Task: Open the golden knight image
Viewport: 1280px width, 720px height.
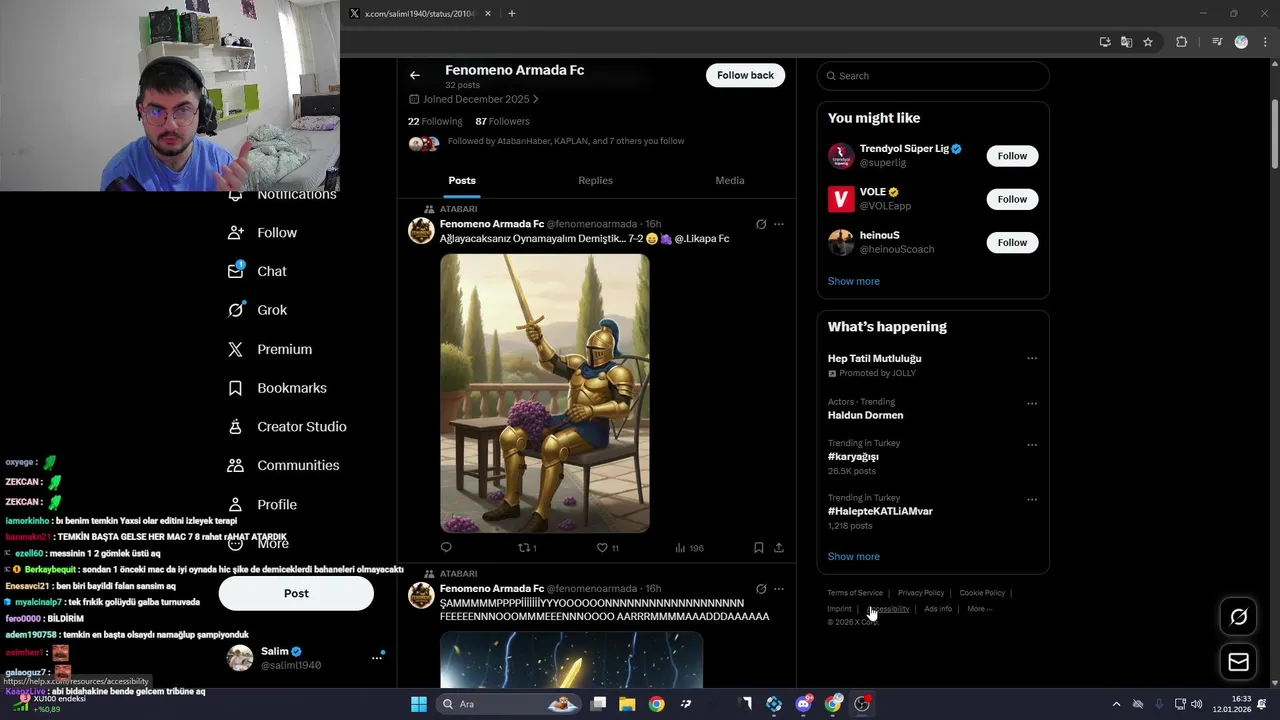Action: (545, 393)
